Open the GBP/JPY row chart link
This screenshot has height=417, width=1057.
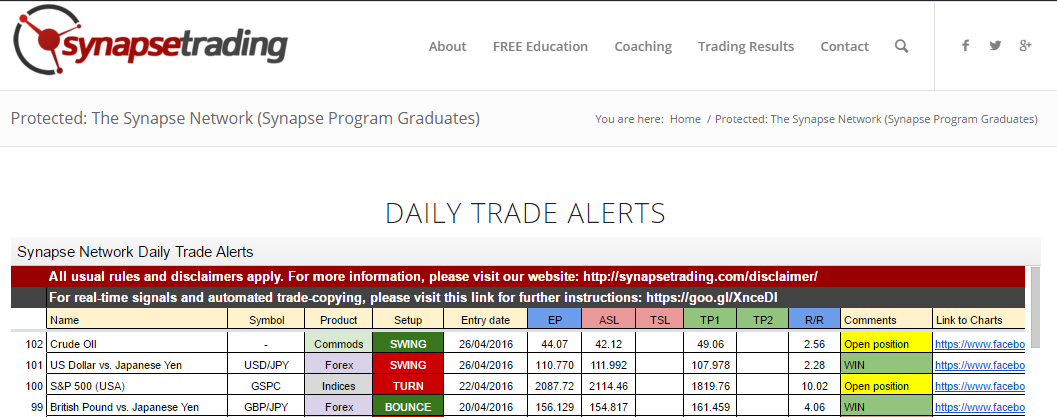point(979,408)
